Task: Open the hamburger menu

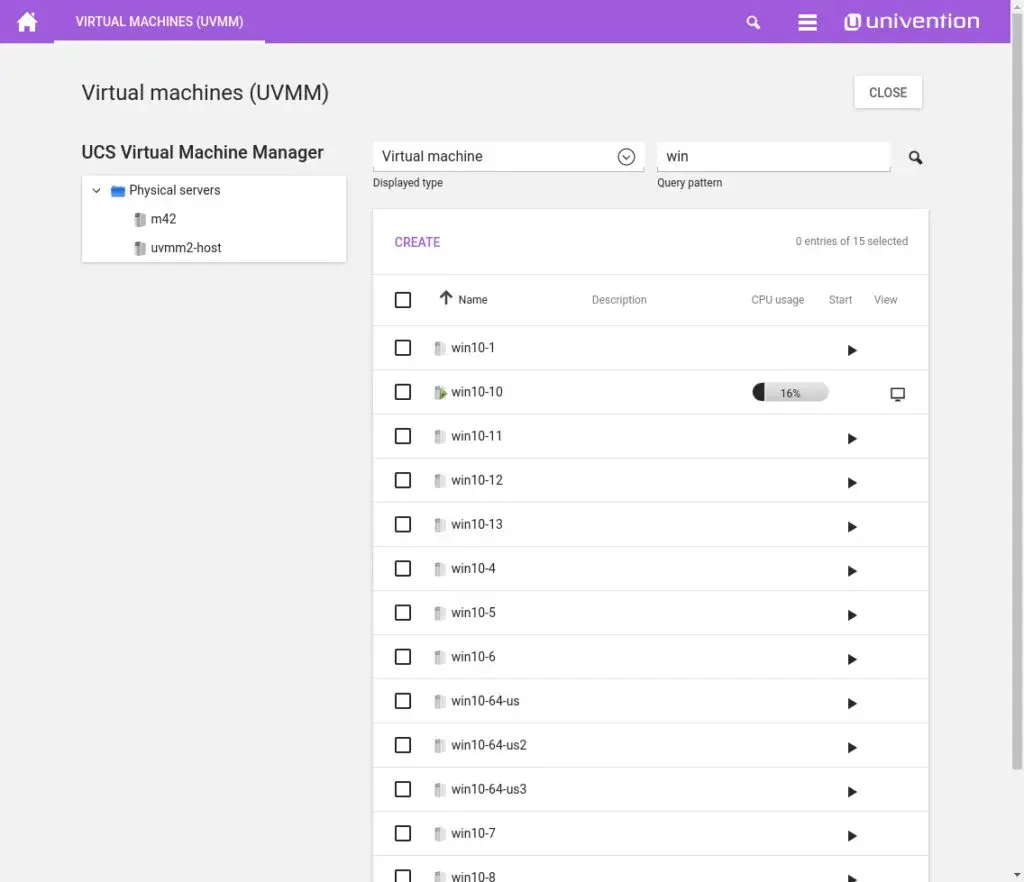Action: (x=807, y=22)
